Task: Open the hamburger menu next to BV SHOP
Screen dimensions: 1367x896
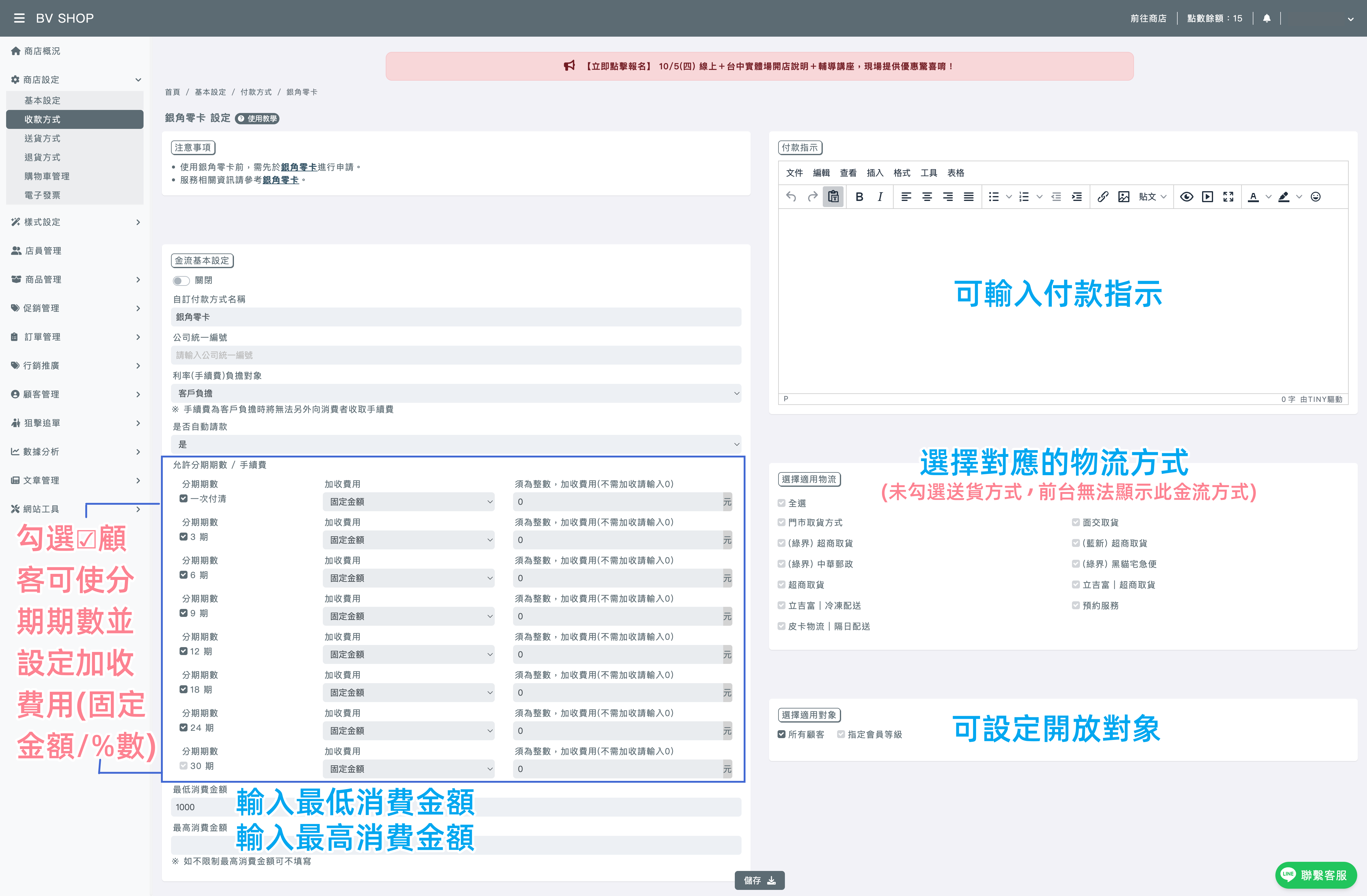Action: pos(19,18)
